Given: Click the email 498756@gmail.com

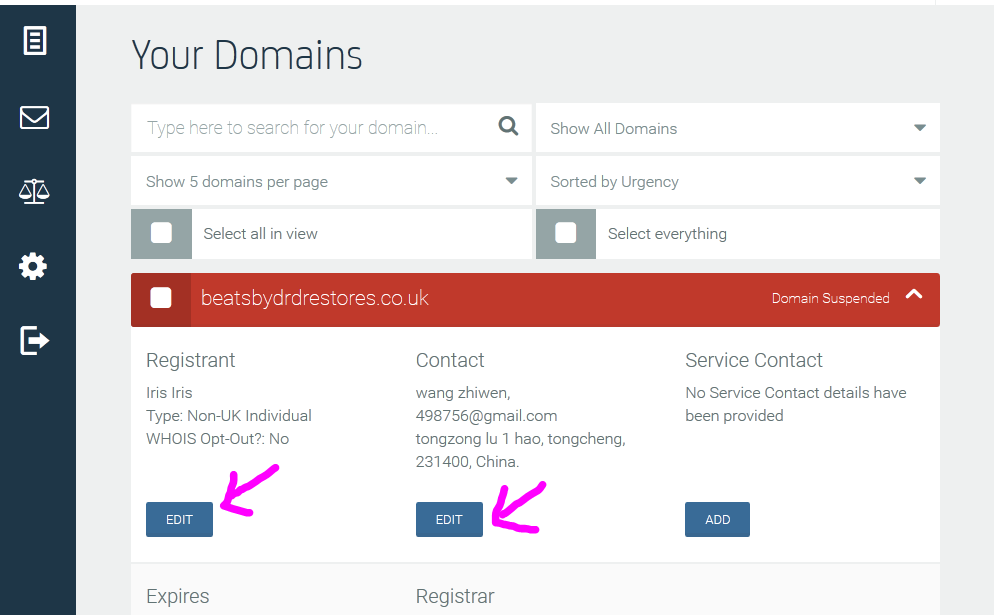Looking at the screenshot, I should tap(486, 416).
